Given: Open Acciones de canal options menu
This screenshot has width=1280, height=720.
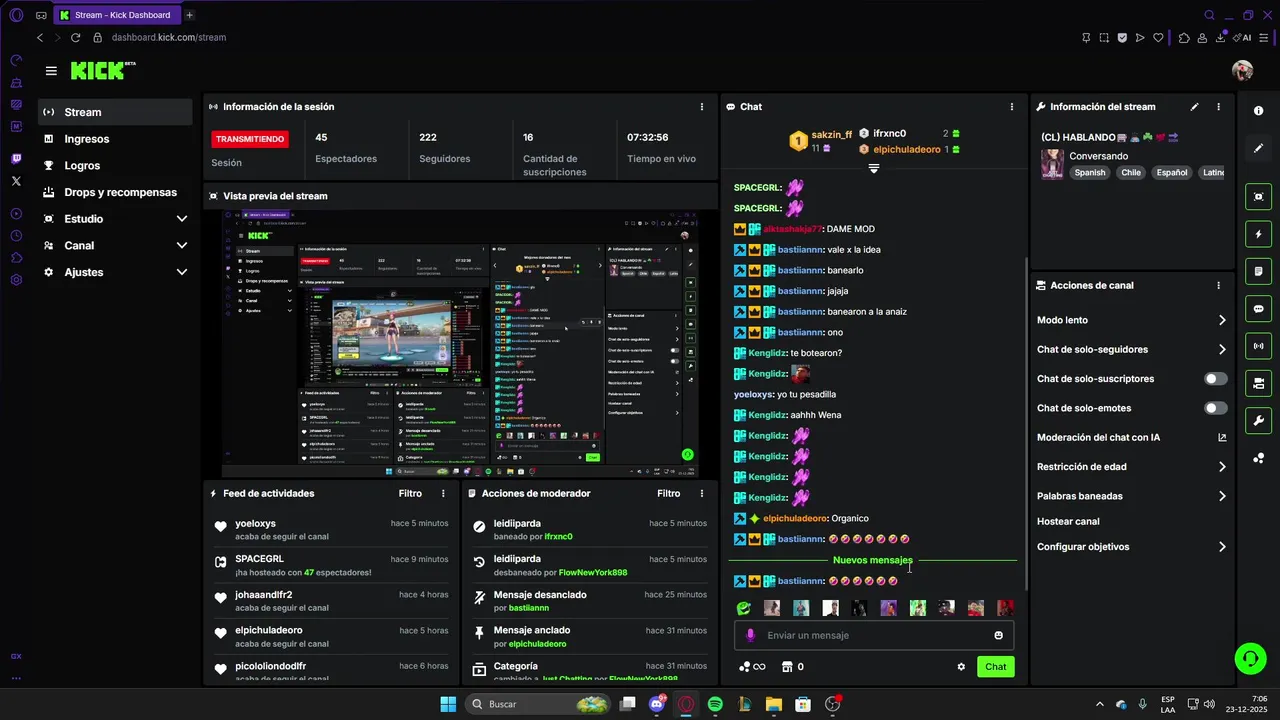Looking at the screenshot, I should pyautogui.click(x=1218, y=285).
